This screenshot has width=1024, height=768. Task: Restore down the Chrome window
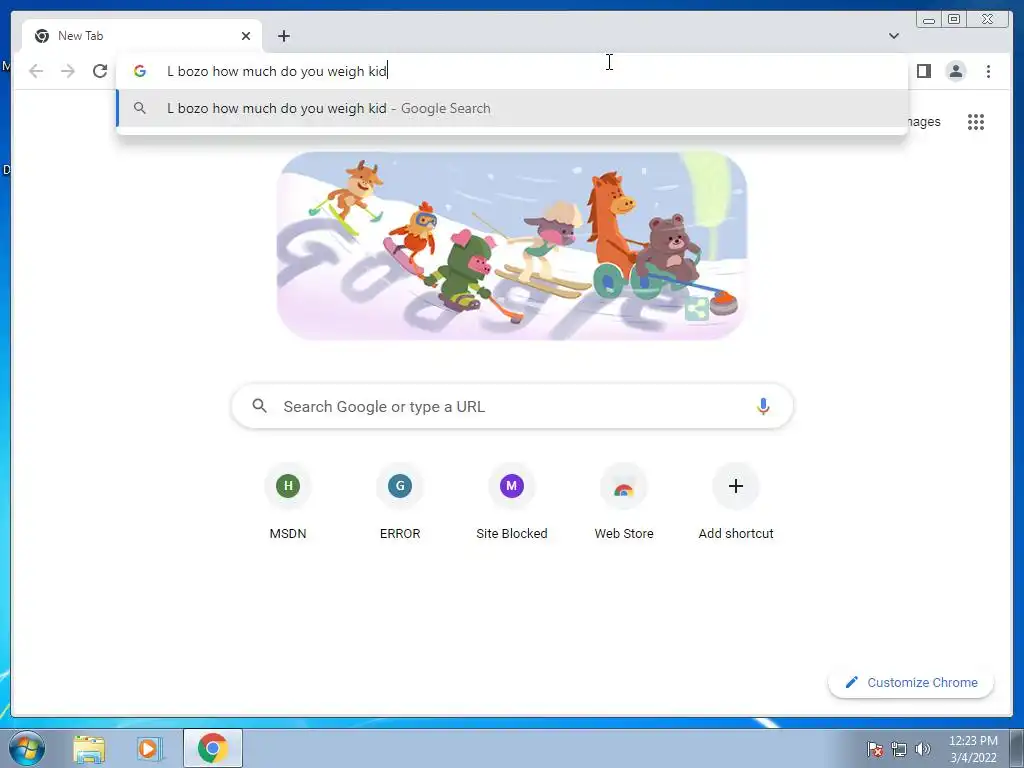tap(954, 20)
